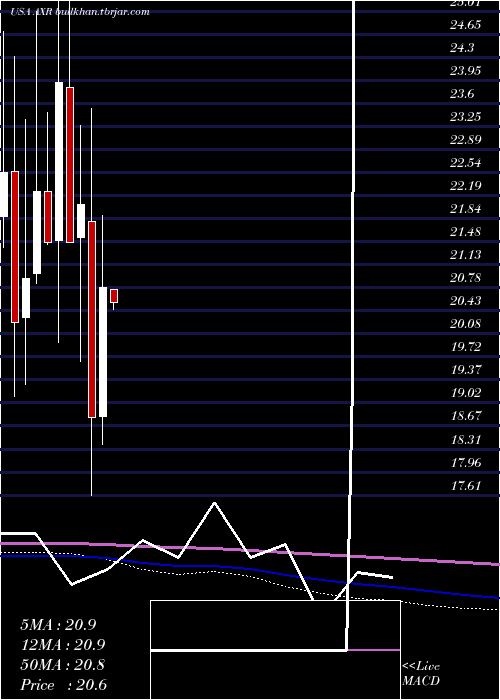This screenshot has height=700, width=500.
Task: Click the 50MA : 20.8 value
Action: 62,665
